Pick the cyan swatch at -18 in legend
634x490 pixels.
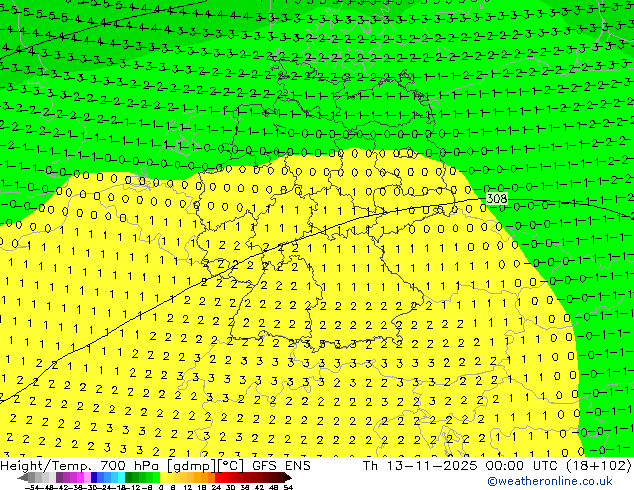tap(122, 477)
